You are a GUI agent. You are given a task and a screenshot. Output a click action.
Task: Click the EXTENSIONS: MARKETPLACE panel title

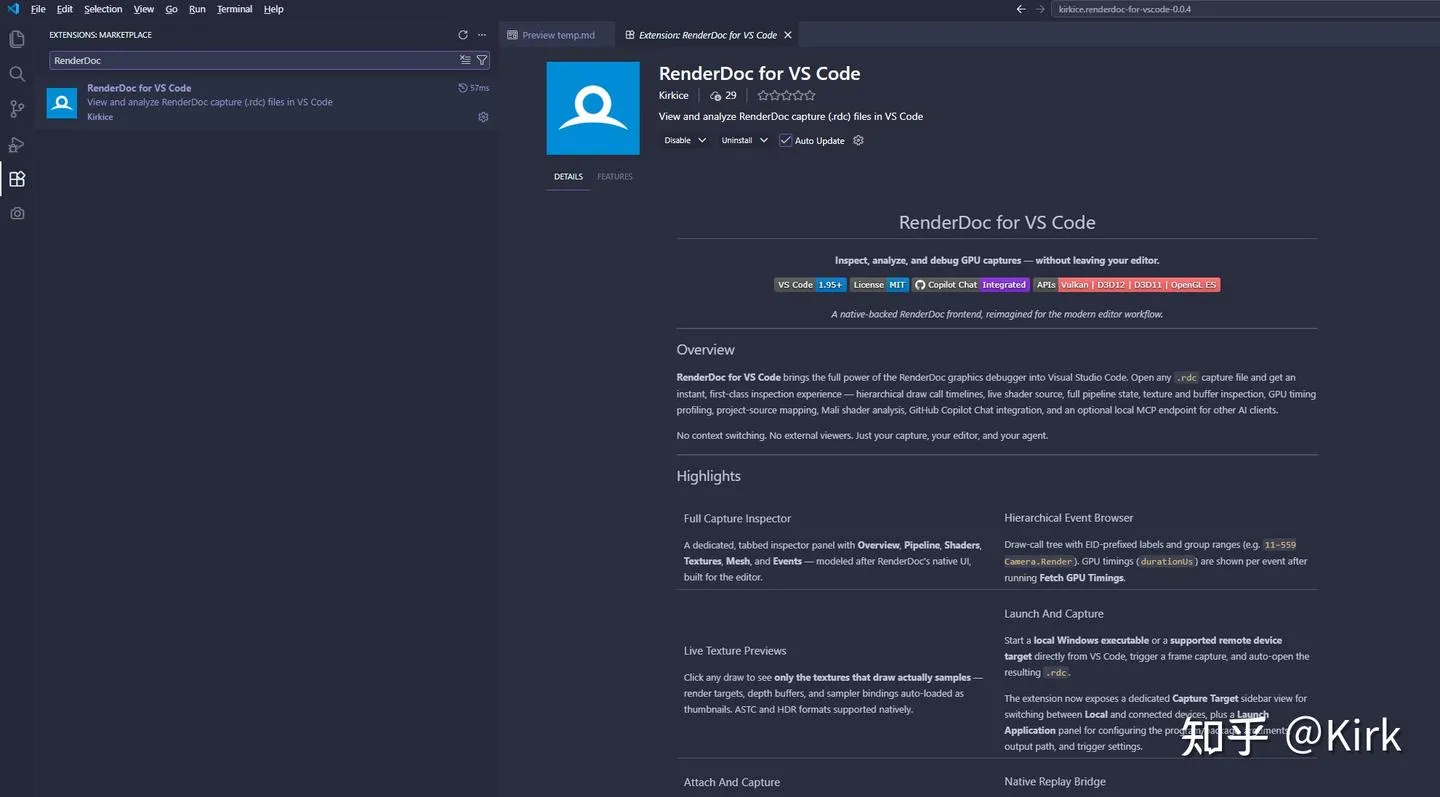click(101, 35)
